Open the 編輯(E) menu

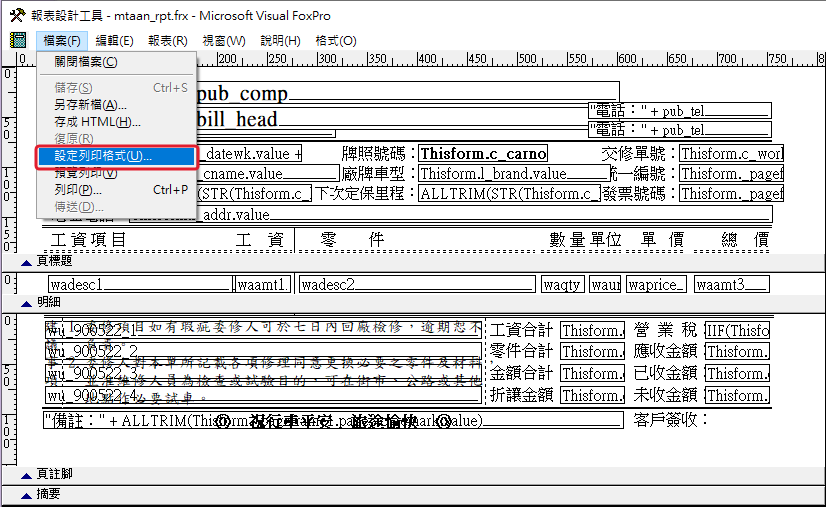pyautogui.click(x=114, y=41)
